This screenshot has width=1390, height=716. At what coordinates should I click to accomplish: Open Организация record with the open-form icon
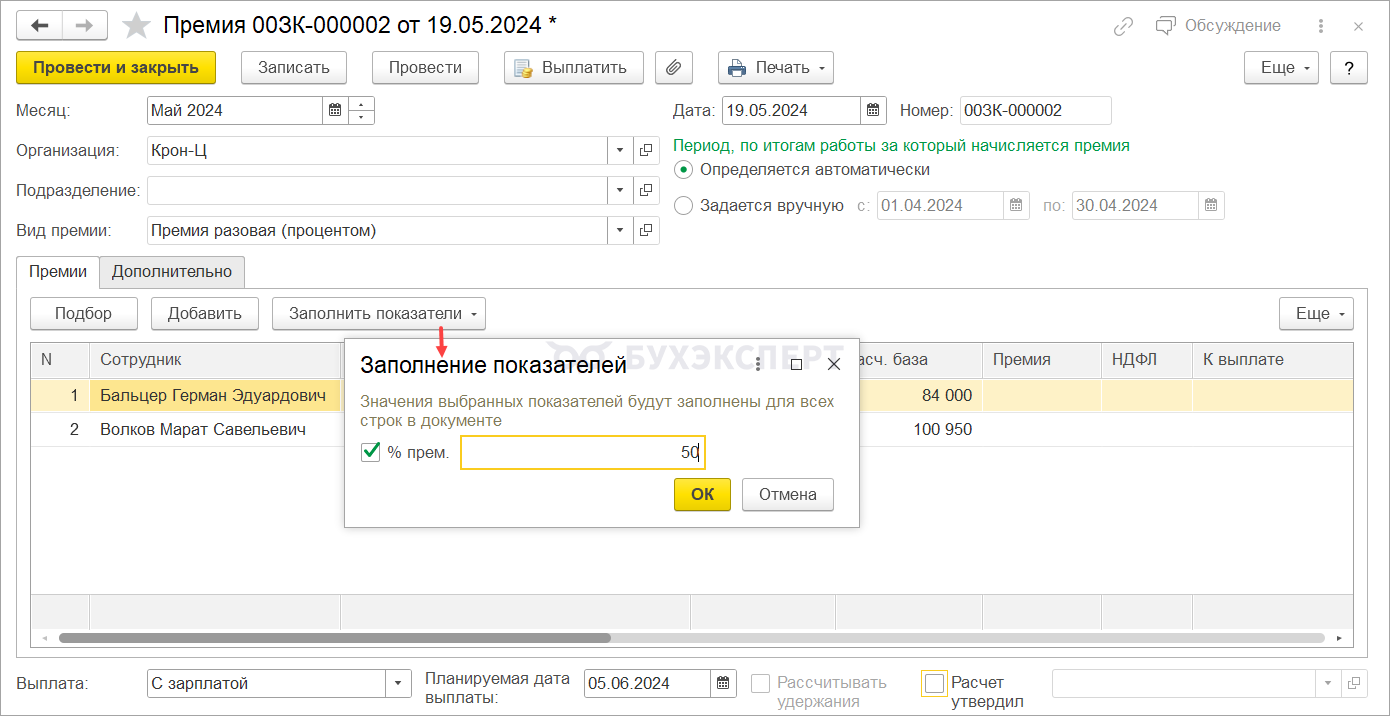tap(646, 151)
